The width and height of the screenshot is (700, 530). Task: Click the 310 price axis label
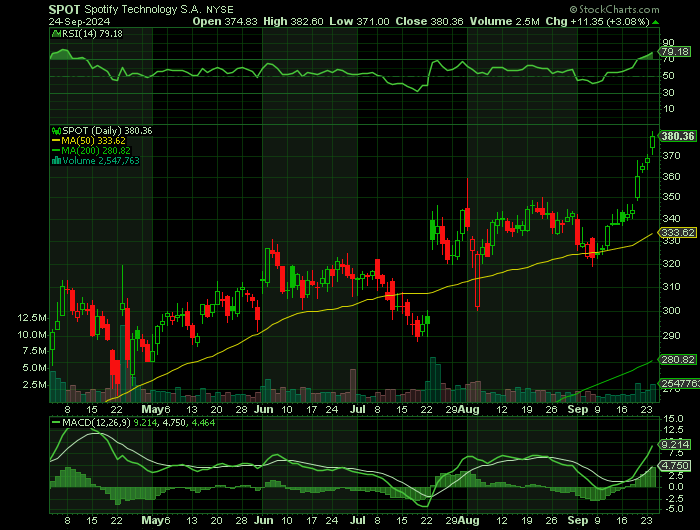671,287
